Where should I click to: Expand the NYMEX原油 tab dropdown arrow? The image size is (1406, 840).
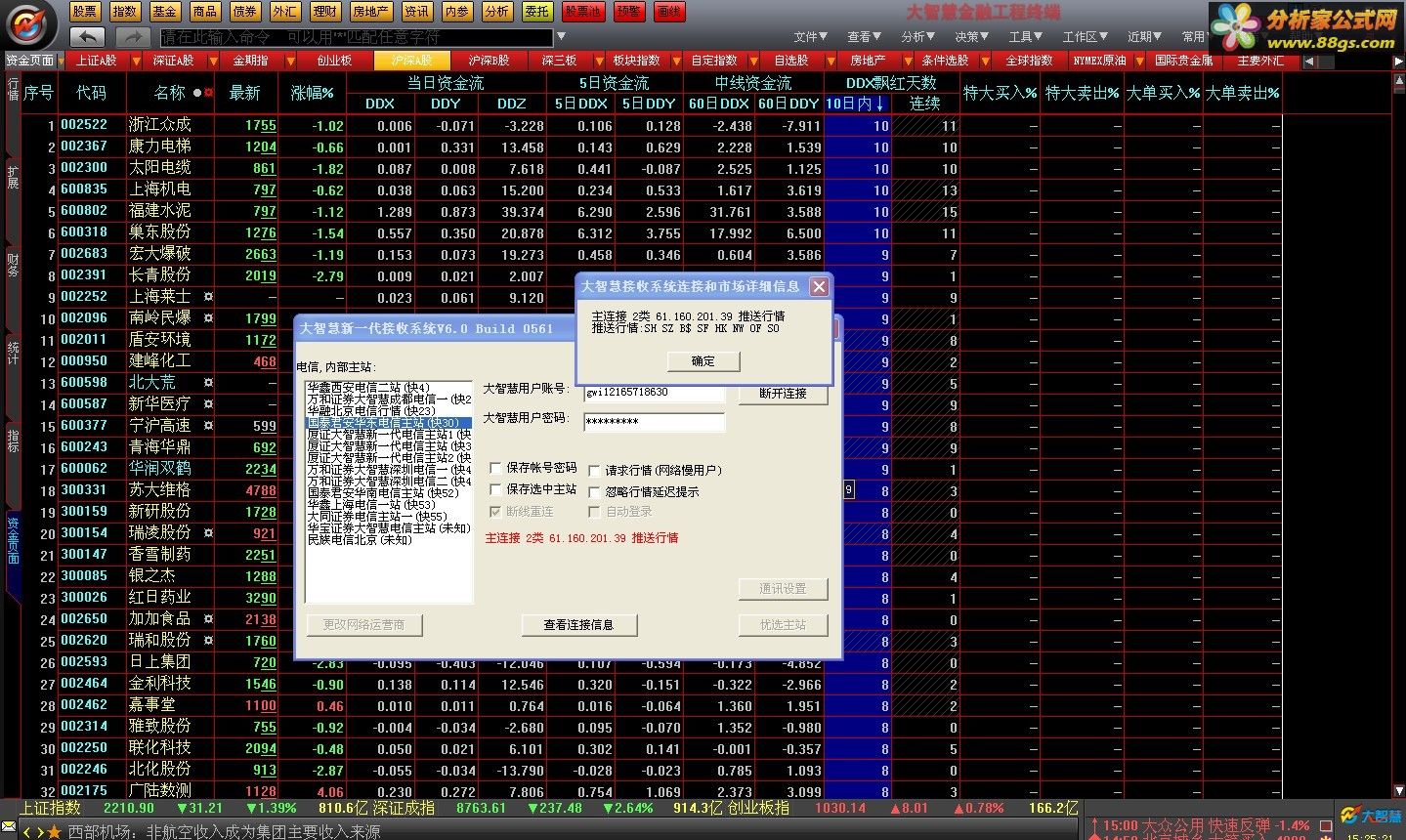(1141, 61)
